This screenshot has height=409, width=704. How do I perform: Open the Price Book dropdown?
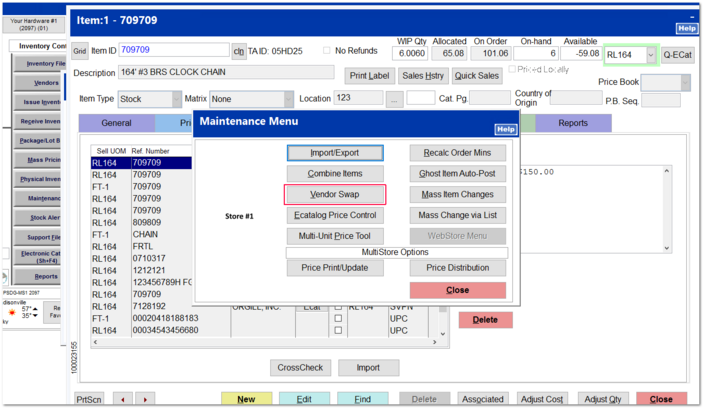[x=685, y=83]
